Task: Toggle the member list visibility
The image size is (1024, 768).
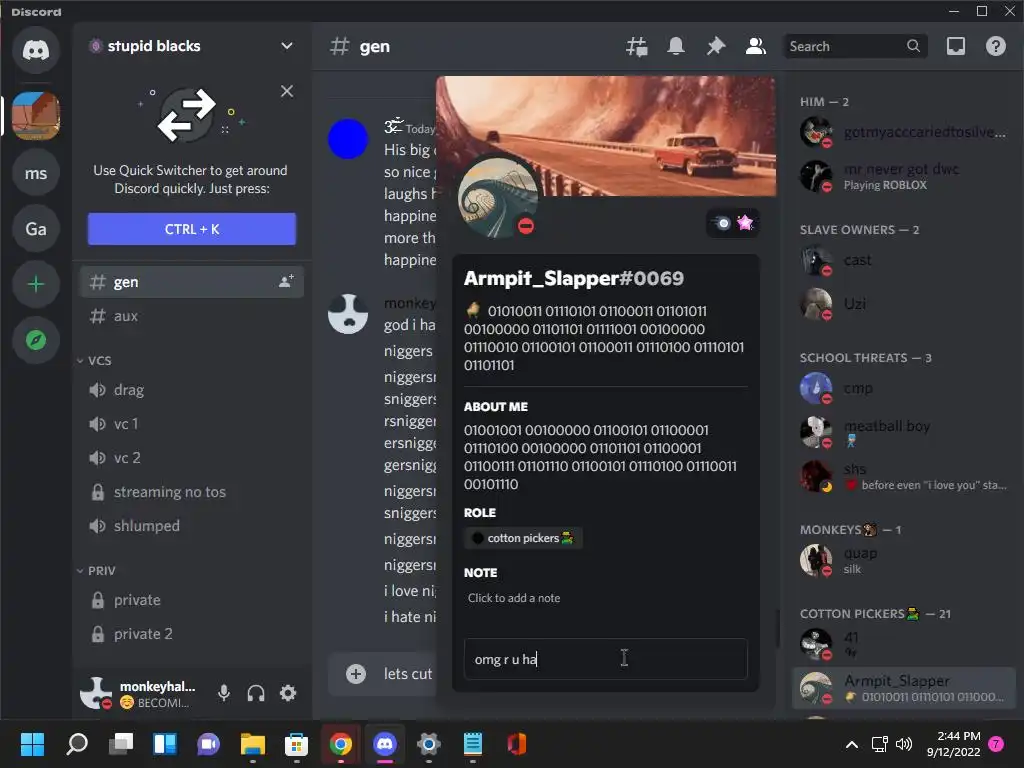Action: pyautogui.click(x=756, y=46)
